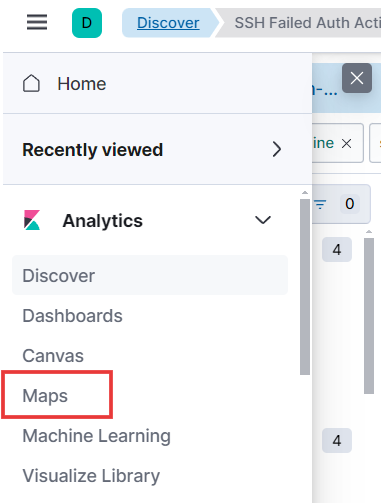Open the Discover breadcrumb link
Viewport: 381px width, 503px height.
[x=168, y=23]
